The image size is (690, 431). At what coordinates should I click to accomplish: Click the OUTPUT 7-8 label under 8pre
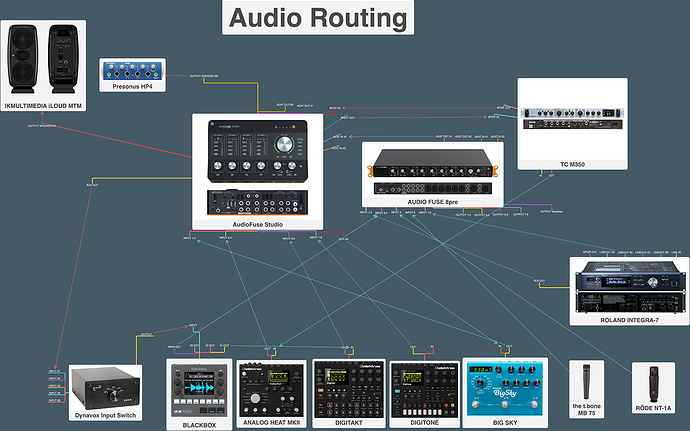point(521,214)
